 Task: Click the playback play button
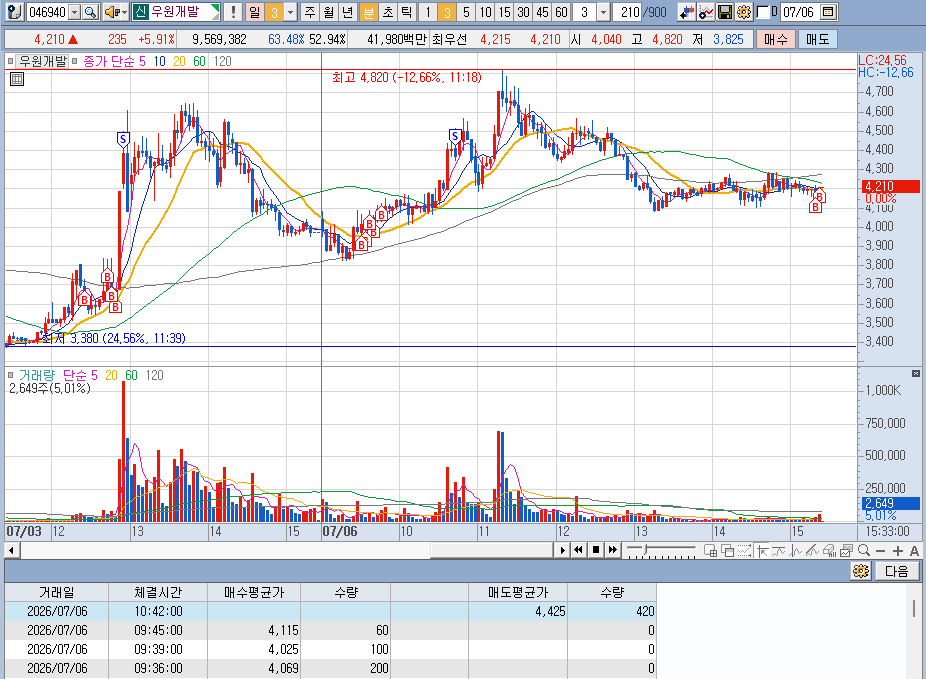(562, 550)
